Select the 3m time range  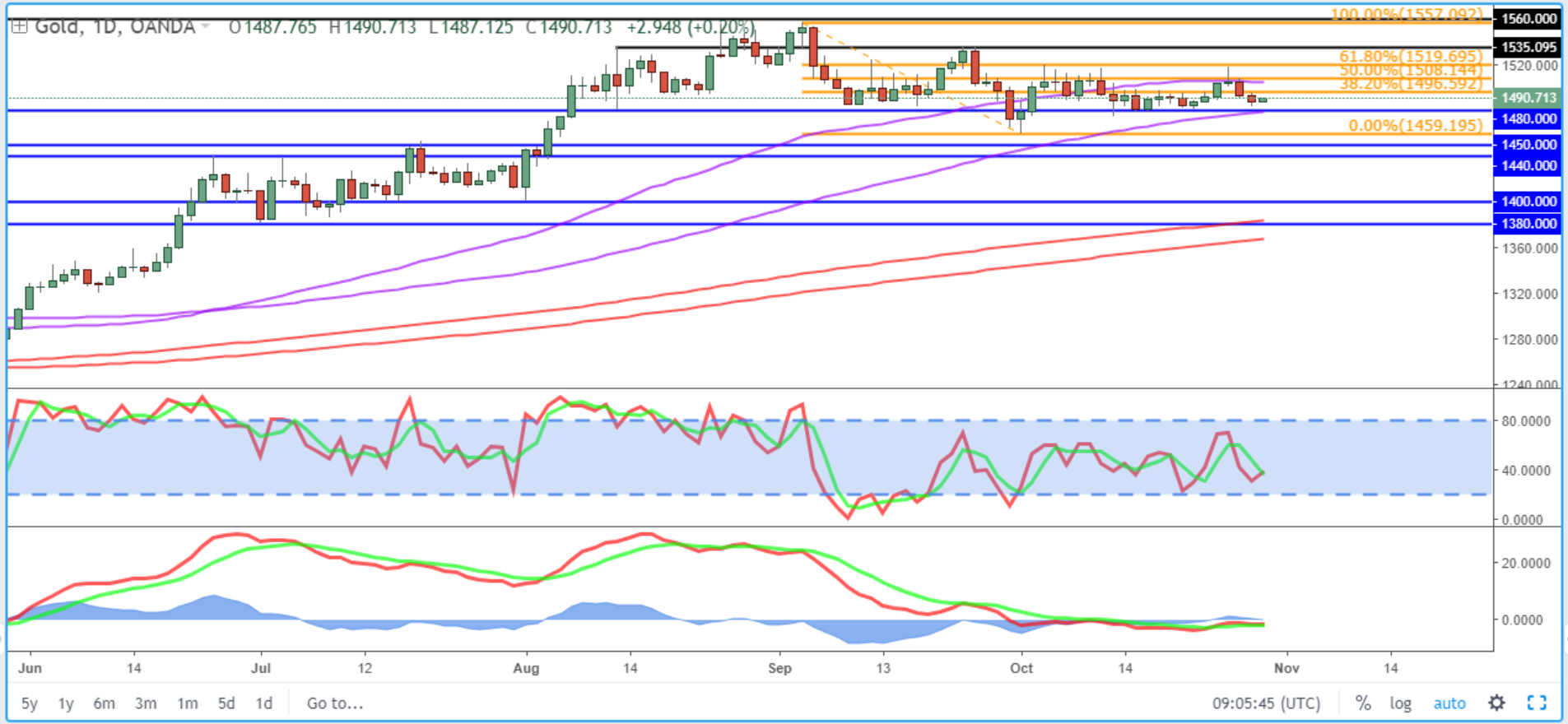point(146,703)
